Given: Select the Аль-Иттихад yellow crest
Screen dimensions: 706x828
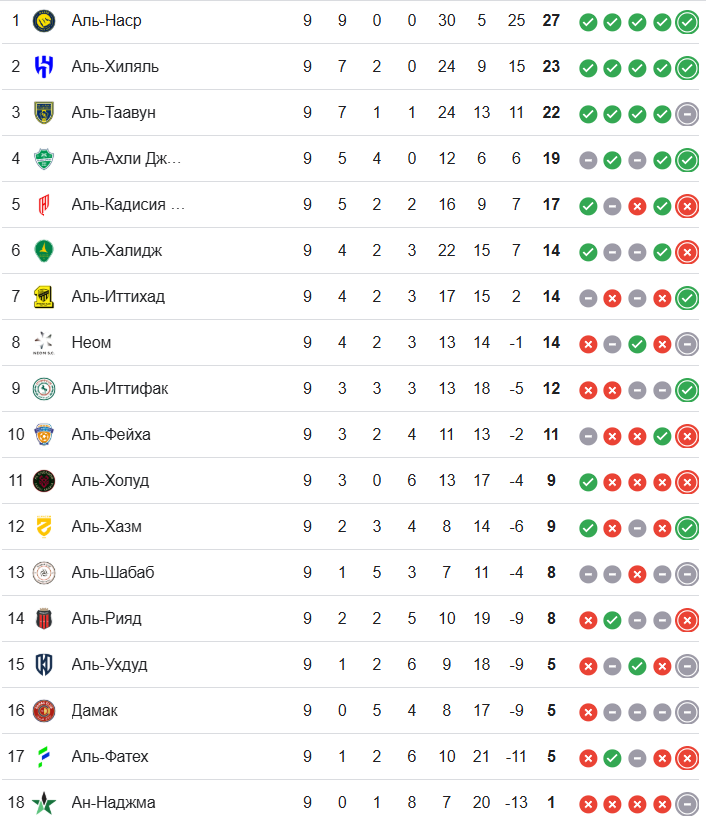Looking at the screenshot, I should pyautogui.click(x=44, y=297).
